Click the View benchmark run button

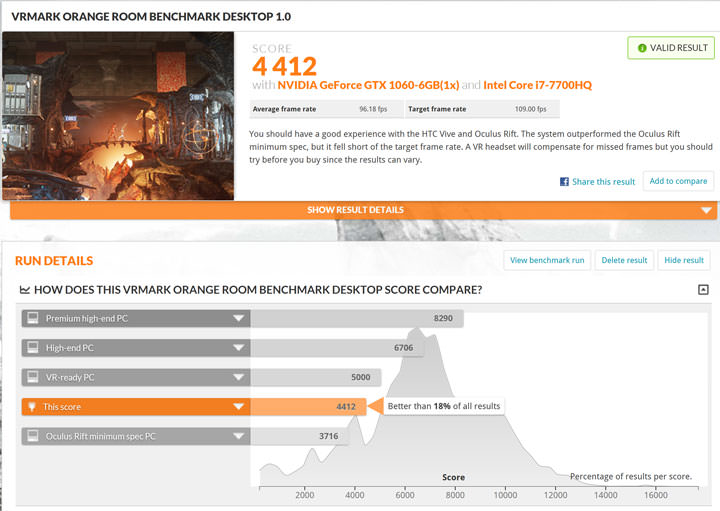point(547,260)
